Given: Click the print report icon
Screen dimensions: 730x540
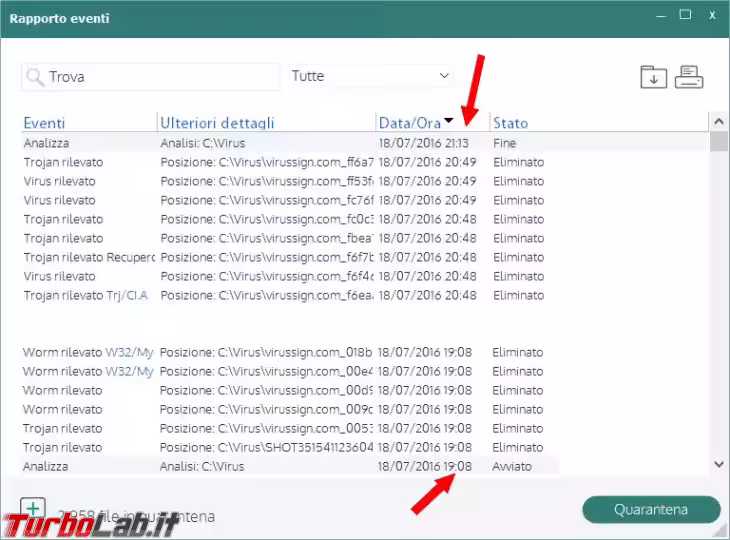Looking at the screenshot, I should [689, 76].
